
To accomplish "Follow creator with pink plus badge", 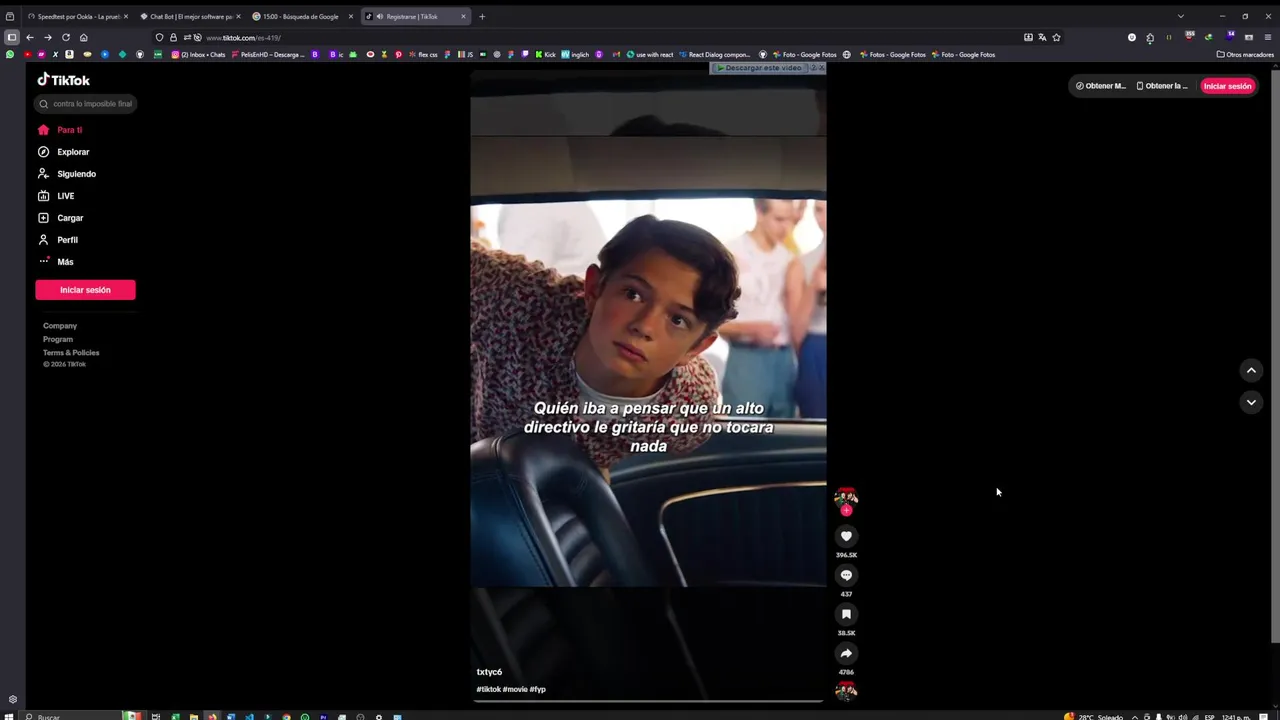I will pyautogui.click(x=846, y=511).
